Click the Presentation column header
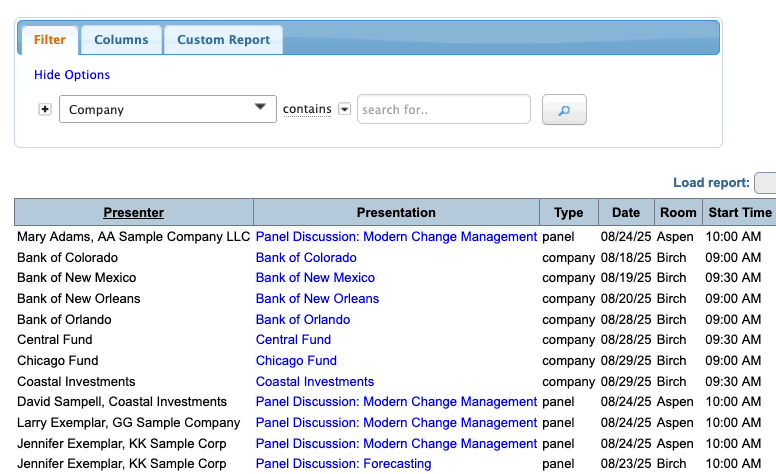 pos(396,212)
